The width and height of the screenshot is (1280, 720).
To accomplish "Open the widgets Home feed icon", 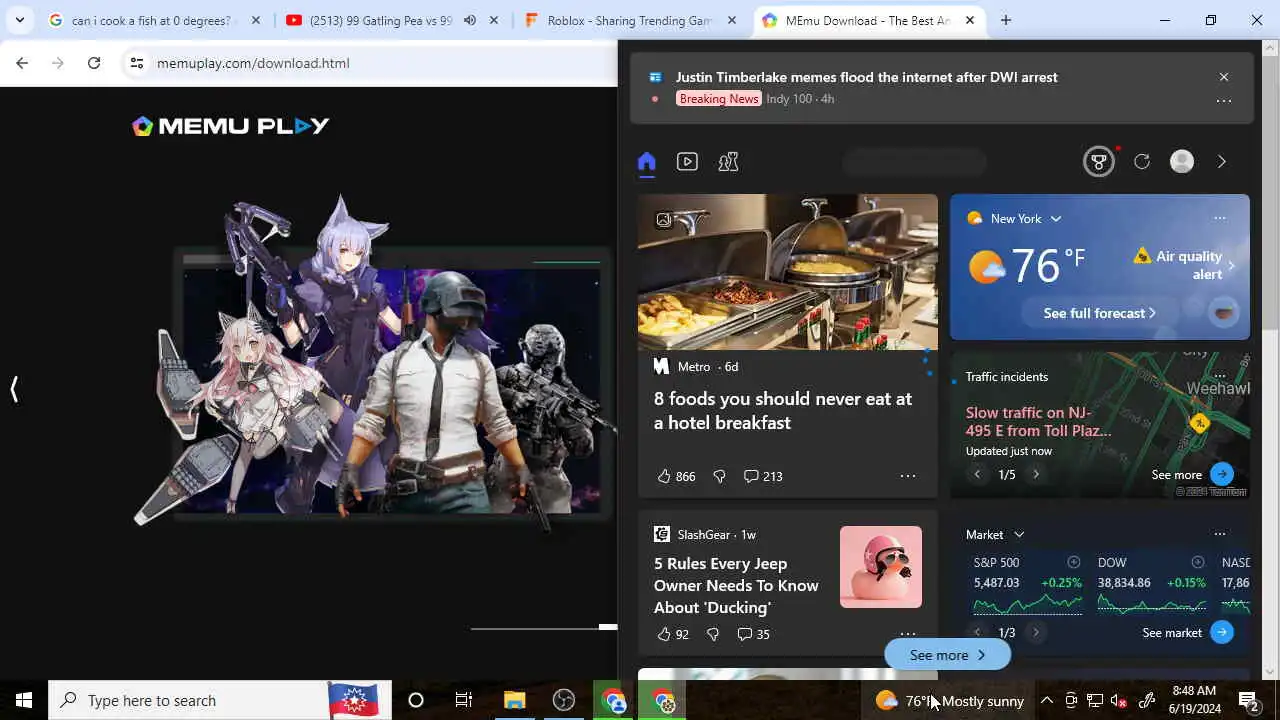I will 646,162.
